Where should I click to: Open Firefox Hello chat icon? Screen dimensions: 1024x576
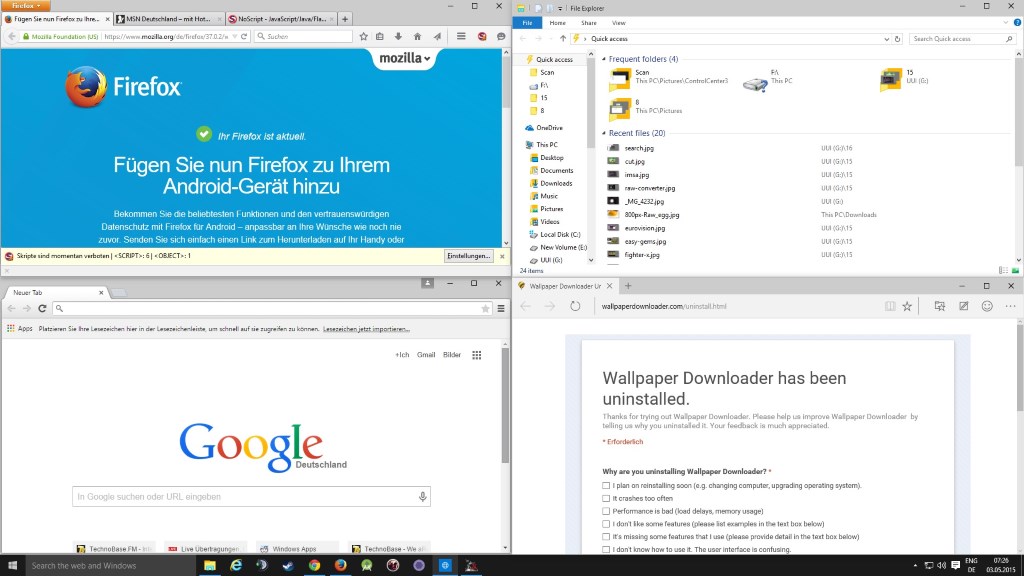point(501,37)
